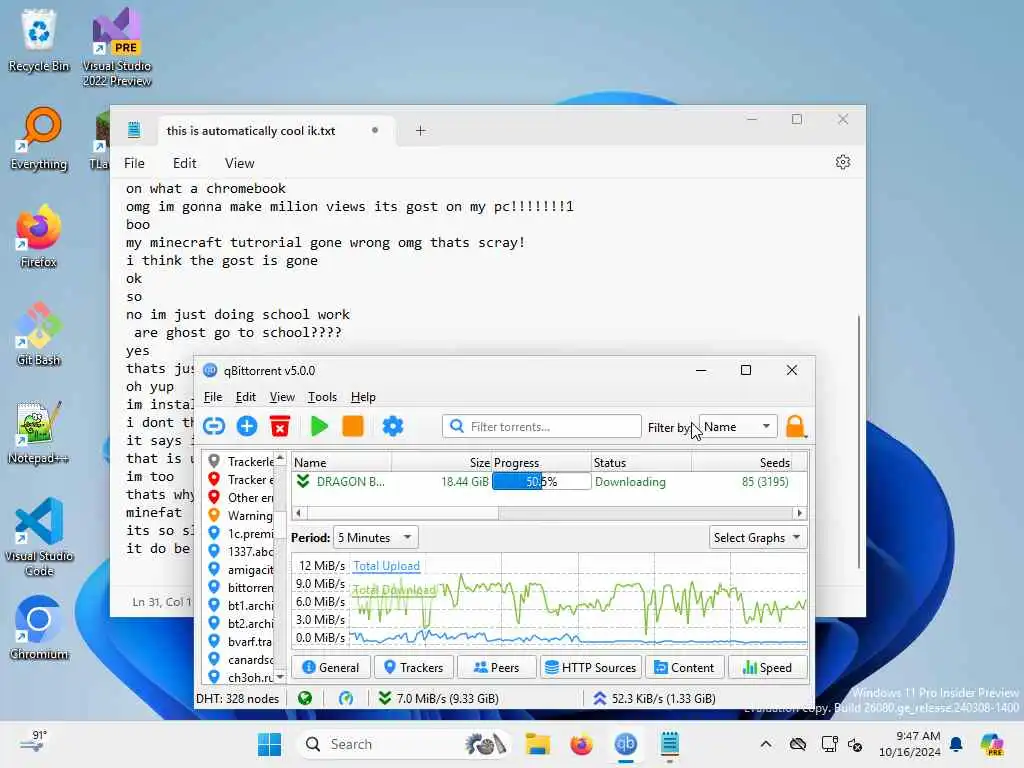
Task: Open Everything desktop shortcut
Action: tap(39, 138)
